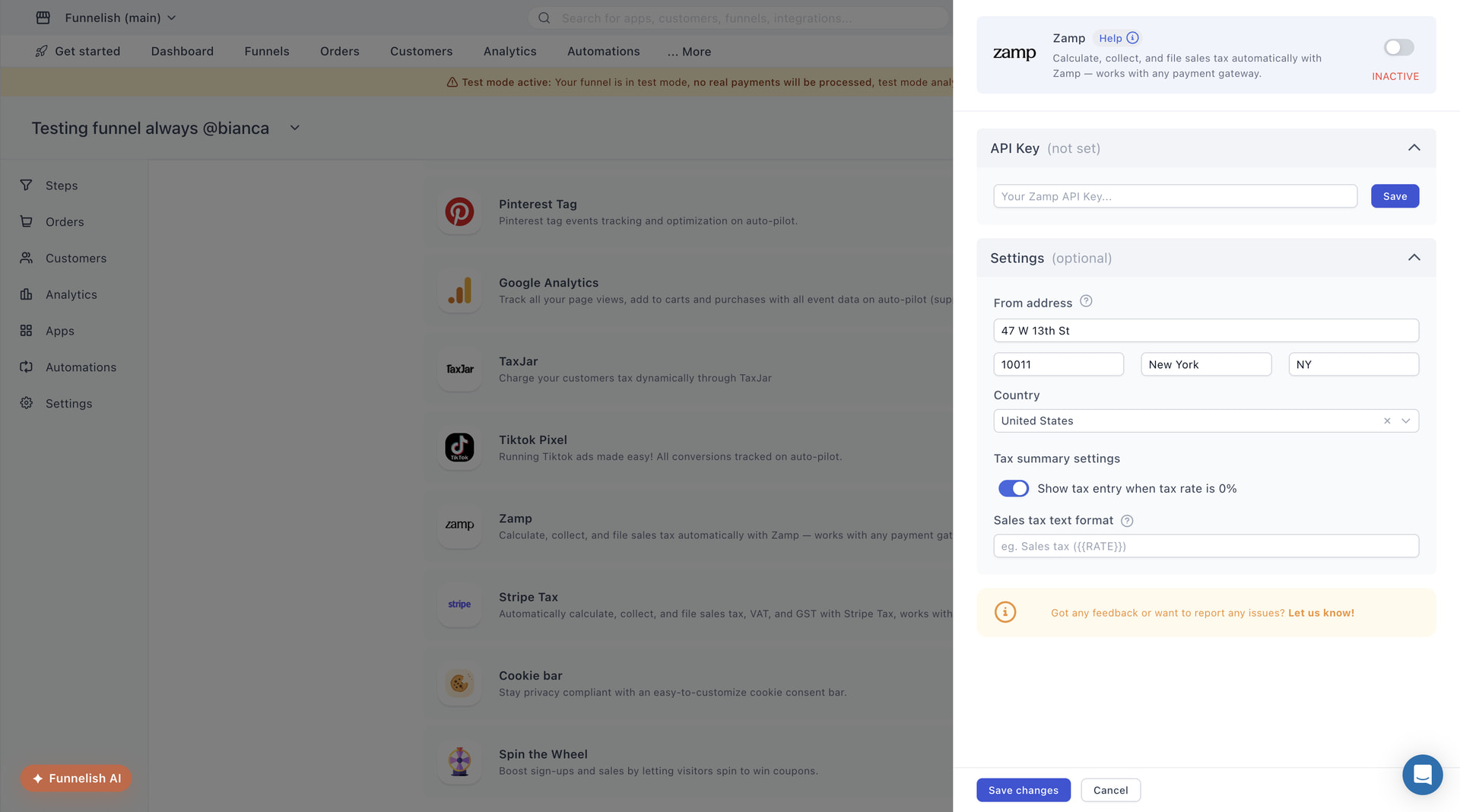
Task: Select Apps text in the funnel sidebar
Action: click(x=60, y=331)
